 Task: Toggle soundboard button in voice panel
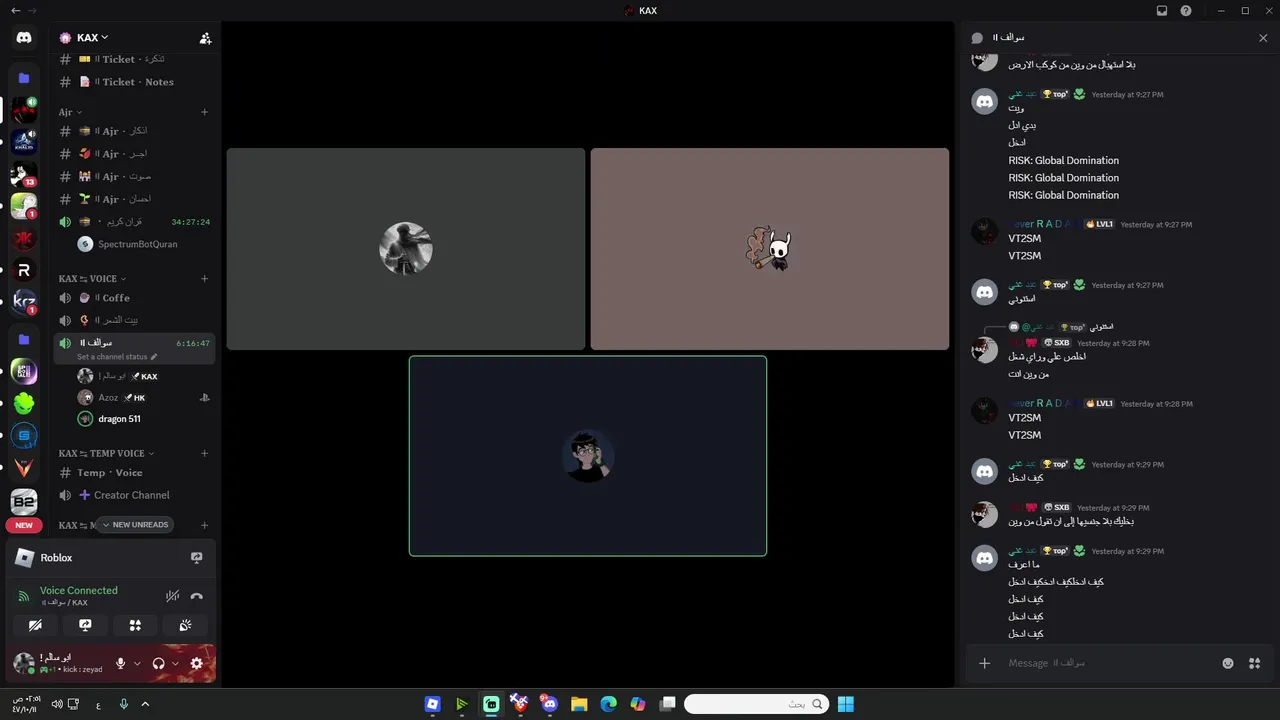click(185, 625)
